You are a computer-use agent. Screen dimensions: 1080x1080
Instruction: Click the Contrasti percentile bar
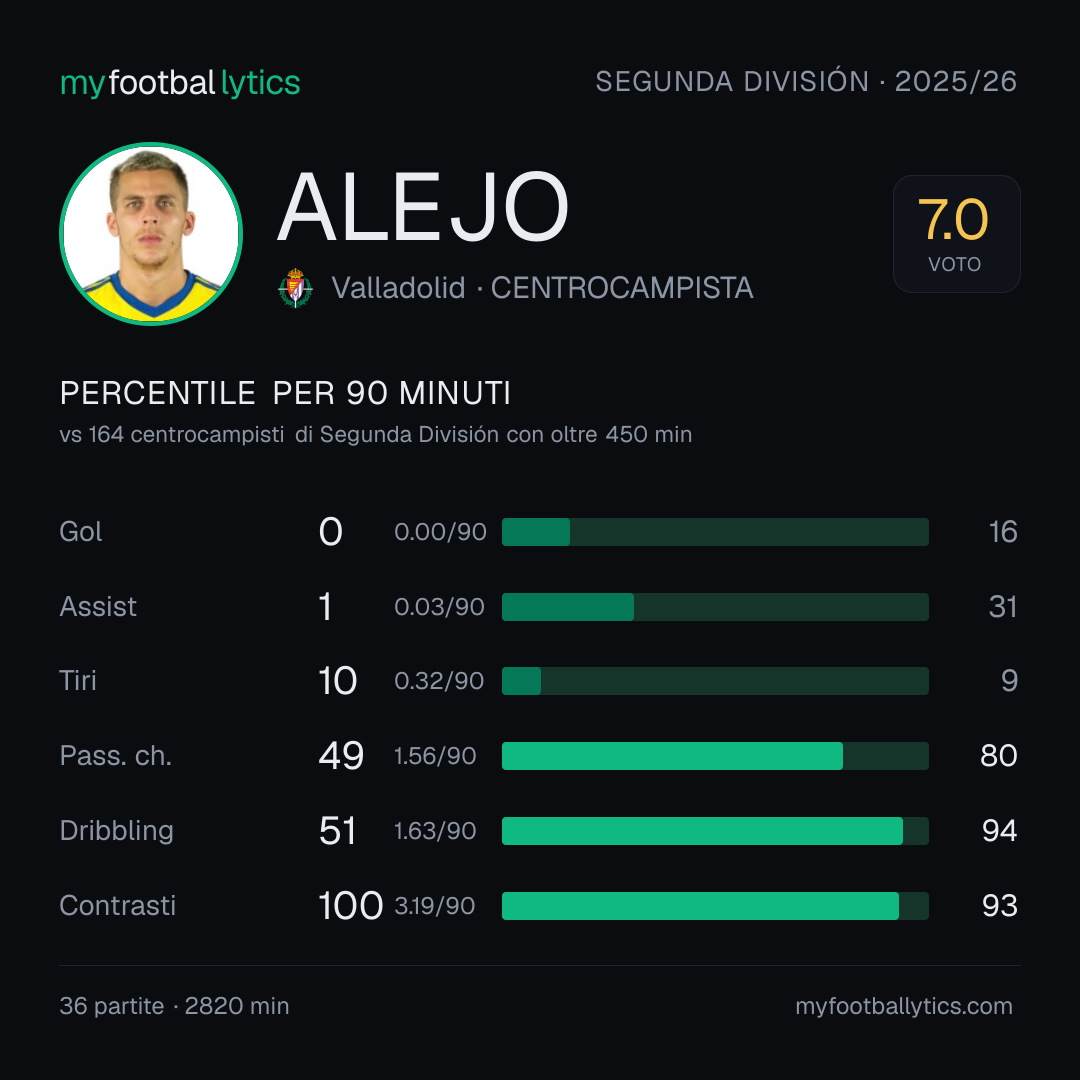pyautogui.click(x=715, y=906)
